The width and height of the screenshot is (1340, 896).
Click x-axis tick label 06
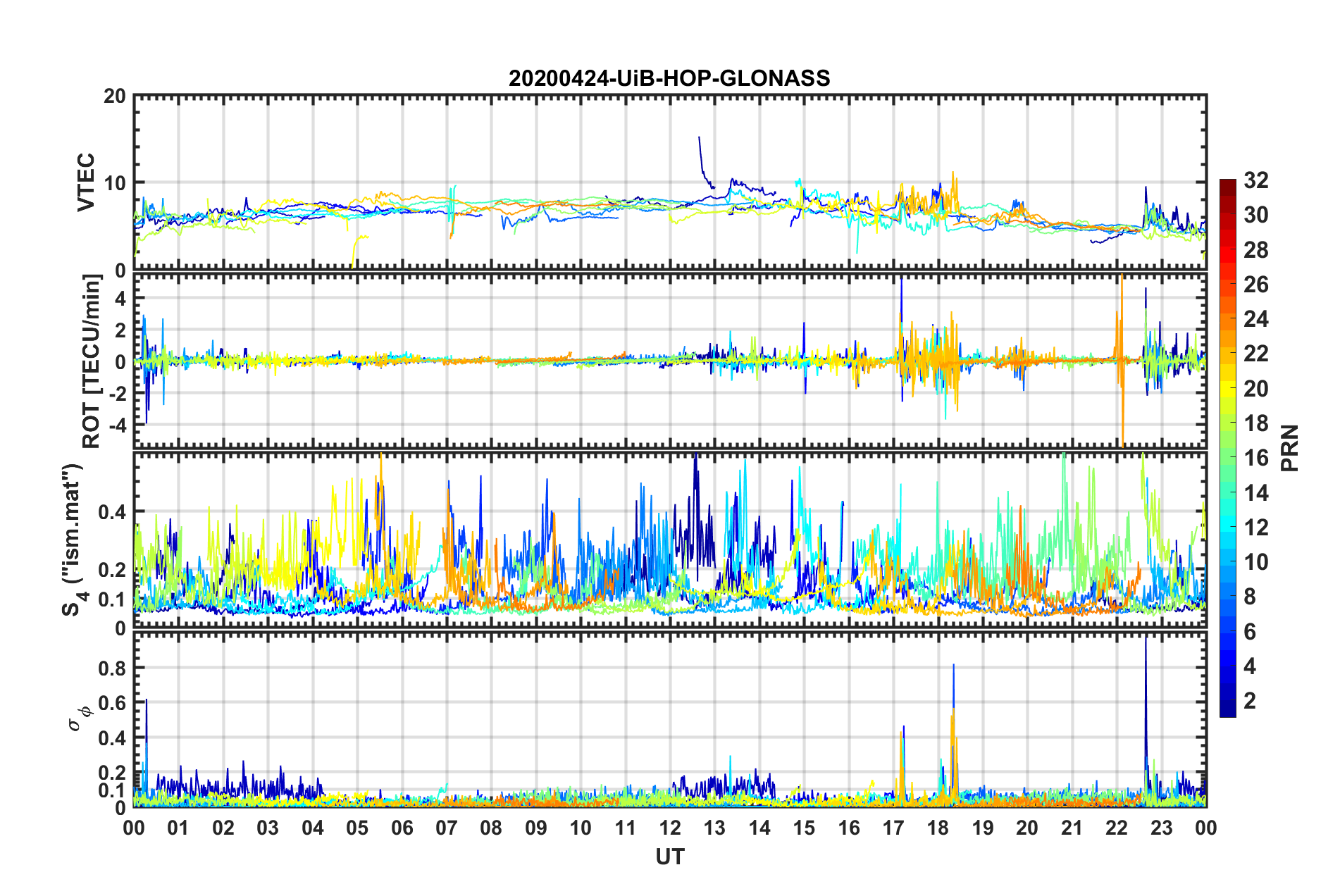(402, 828)
